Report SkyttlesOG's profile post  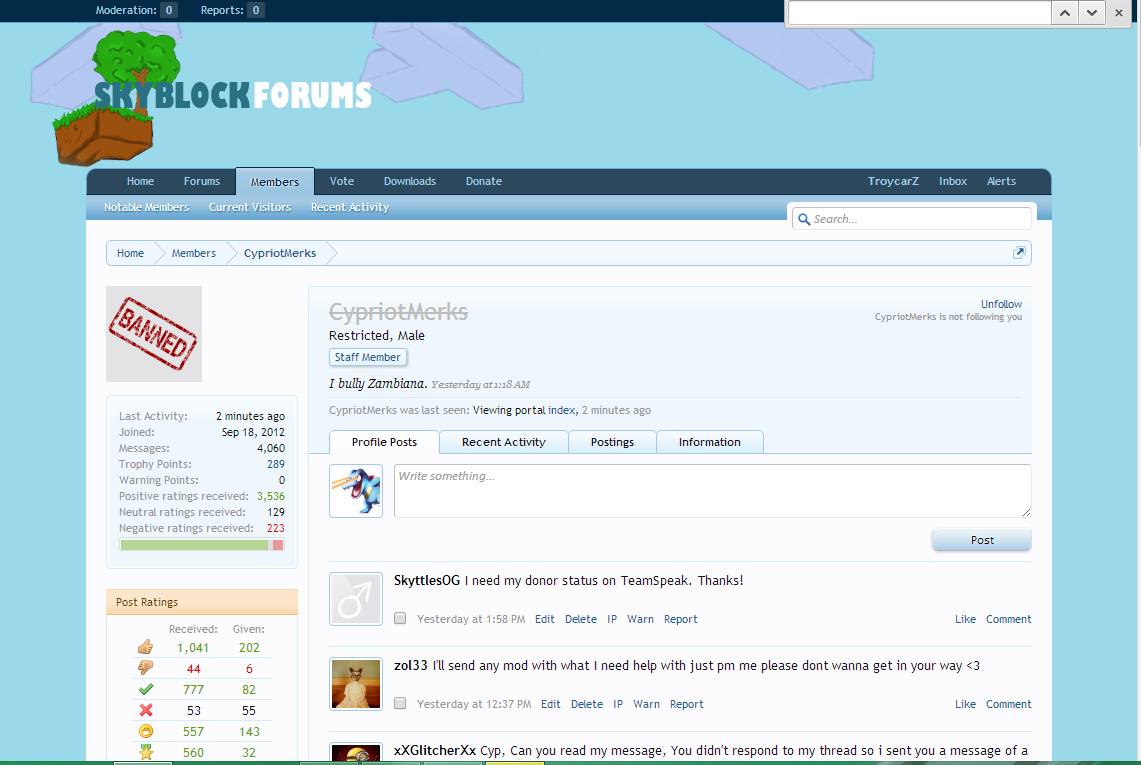(x=680, y=619)
